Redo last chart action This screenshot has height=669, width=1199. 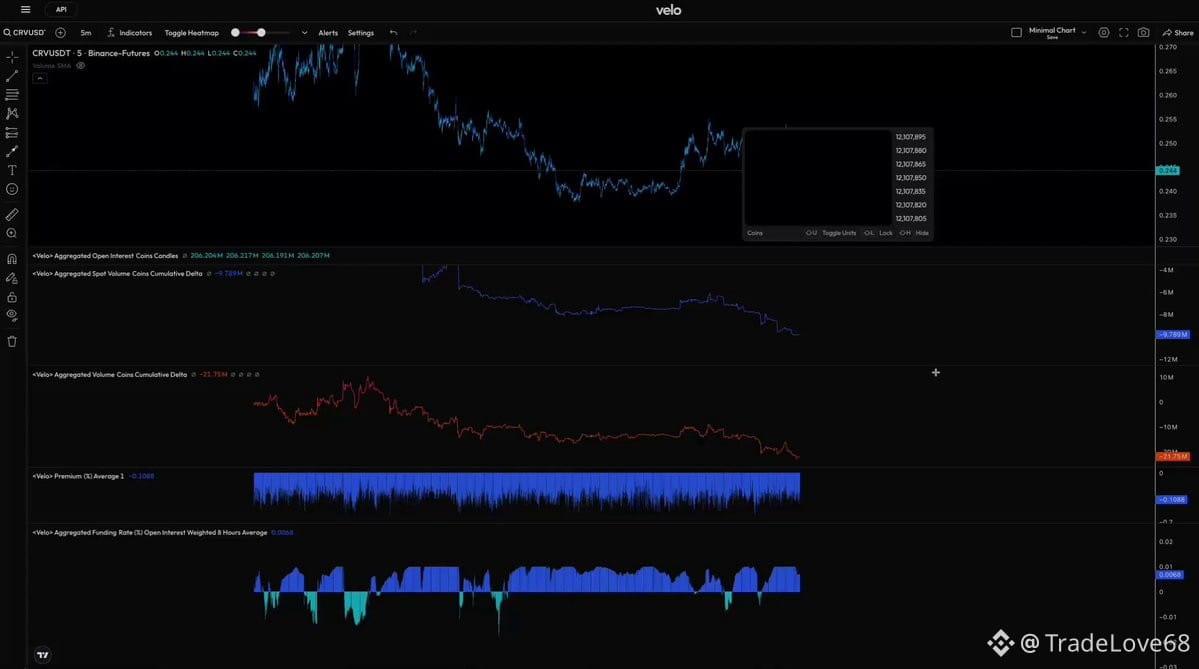(x=414, y=33)
